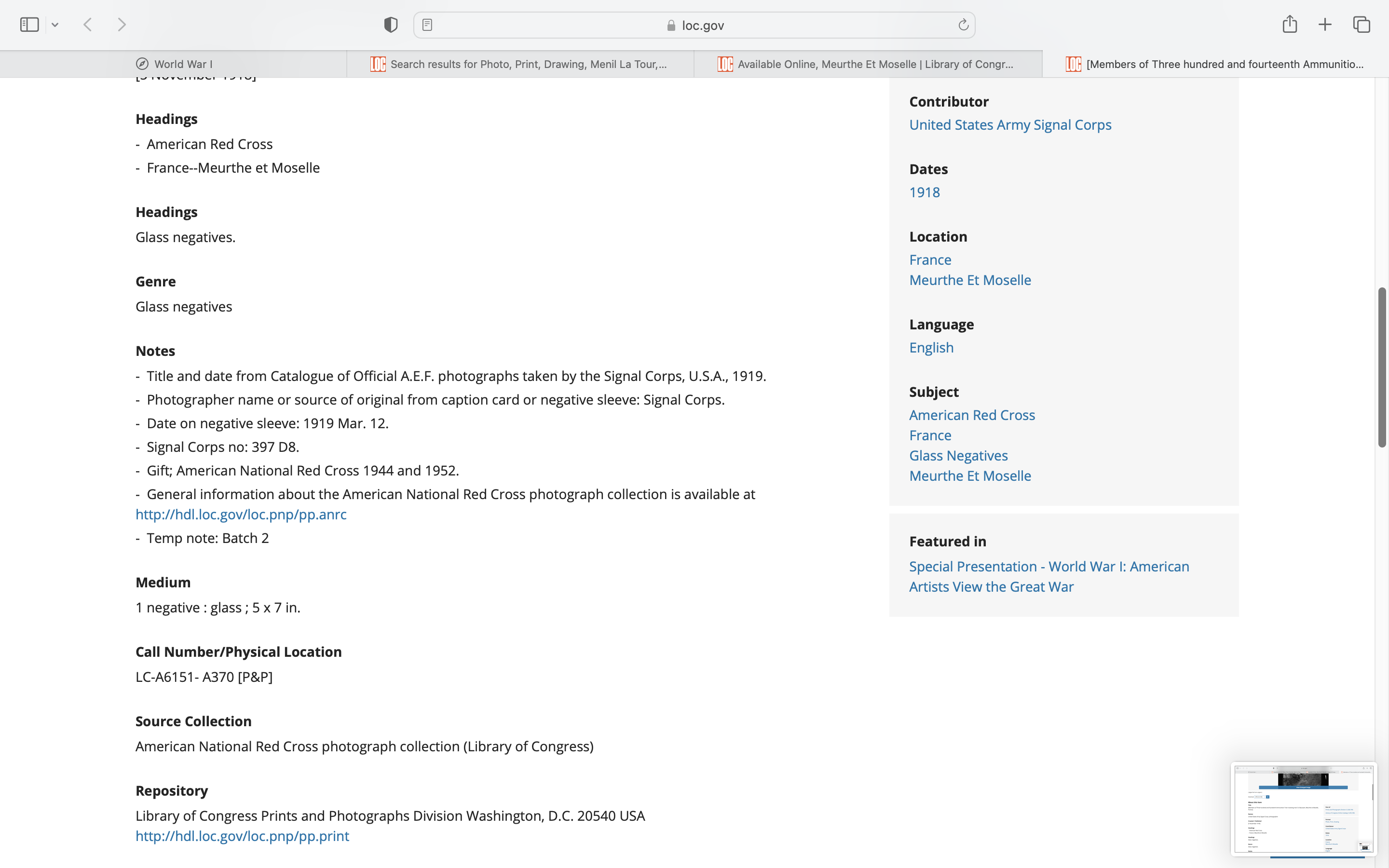Show the Reader view page icon
Viewport: 1389px width, 868px height.
tap(427, 25)
